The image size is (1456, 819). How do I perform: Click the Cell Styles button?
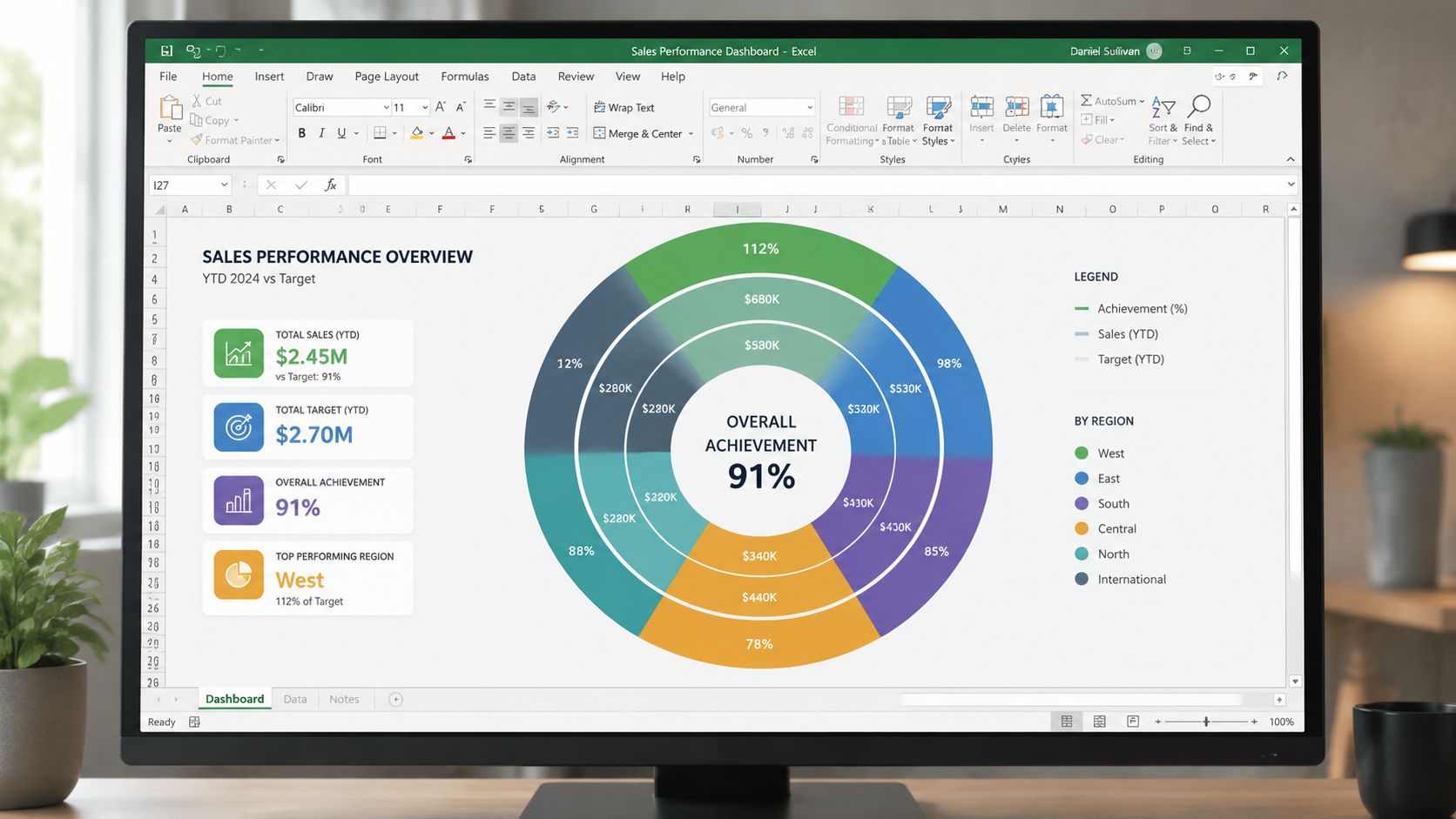click(x=938, y=121)
